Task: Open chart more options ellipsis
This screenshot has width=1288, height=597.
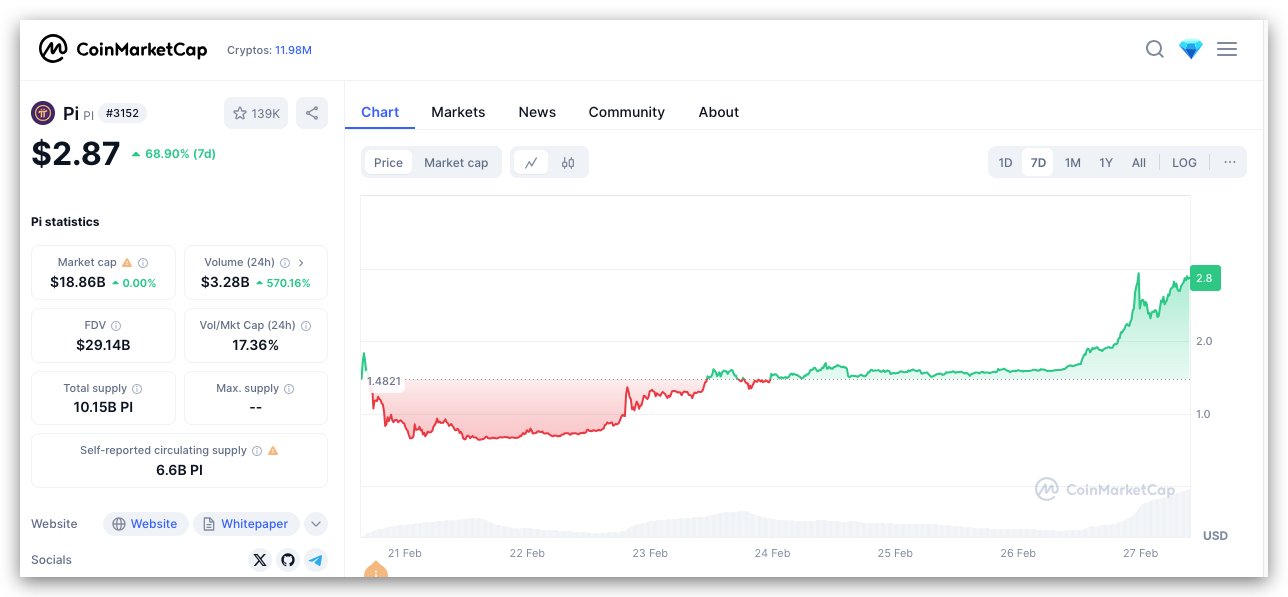Action: click(1229, 163)
